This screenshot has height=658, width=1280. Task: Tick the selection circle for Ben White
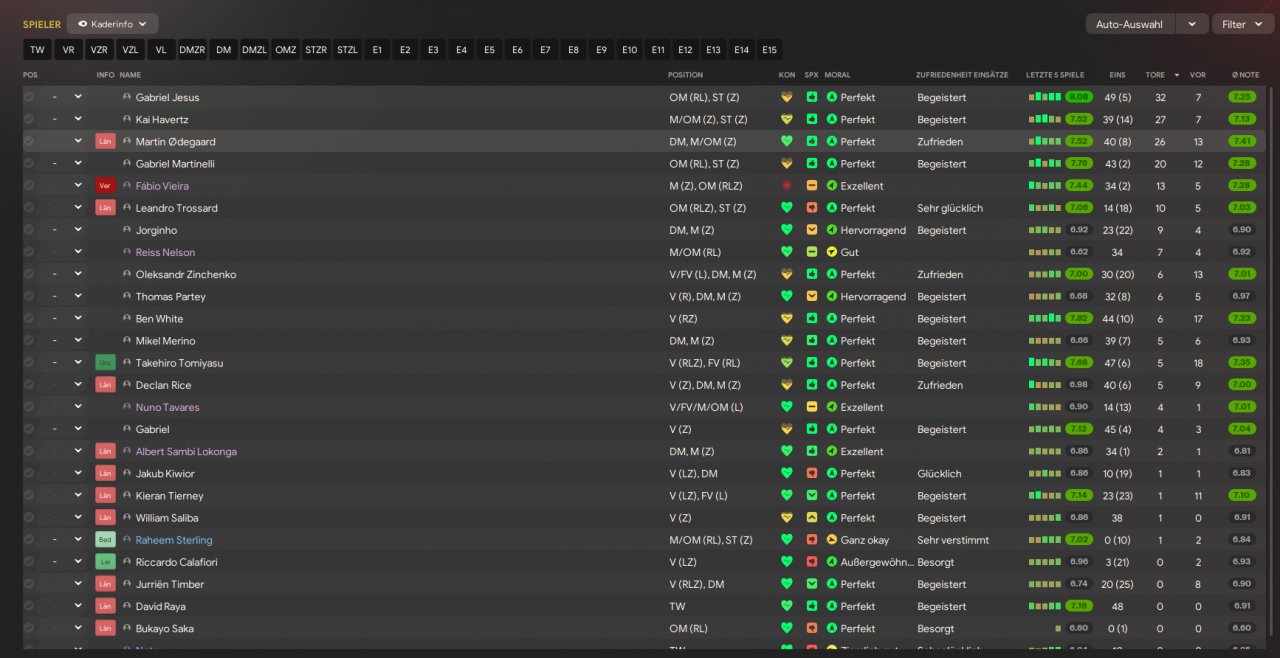[x=29, y=319]
